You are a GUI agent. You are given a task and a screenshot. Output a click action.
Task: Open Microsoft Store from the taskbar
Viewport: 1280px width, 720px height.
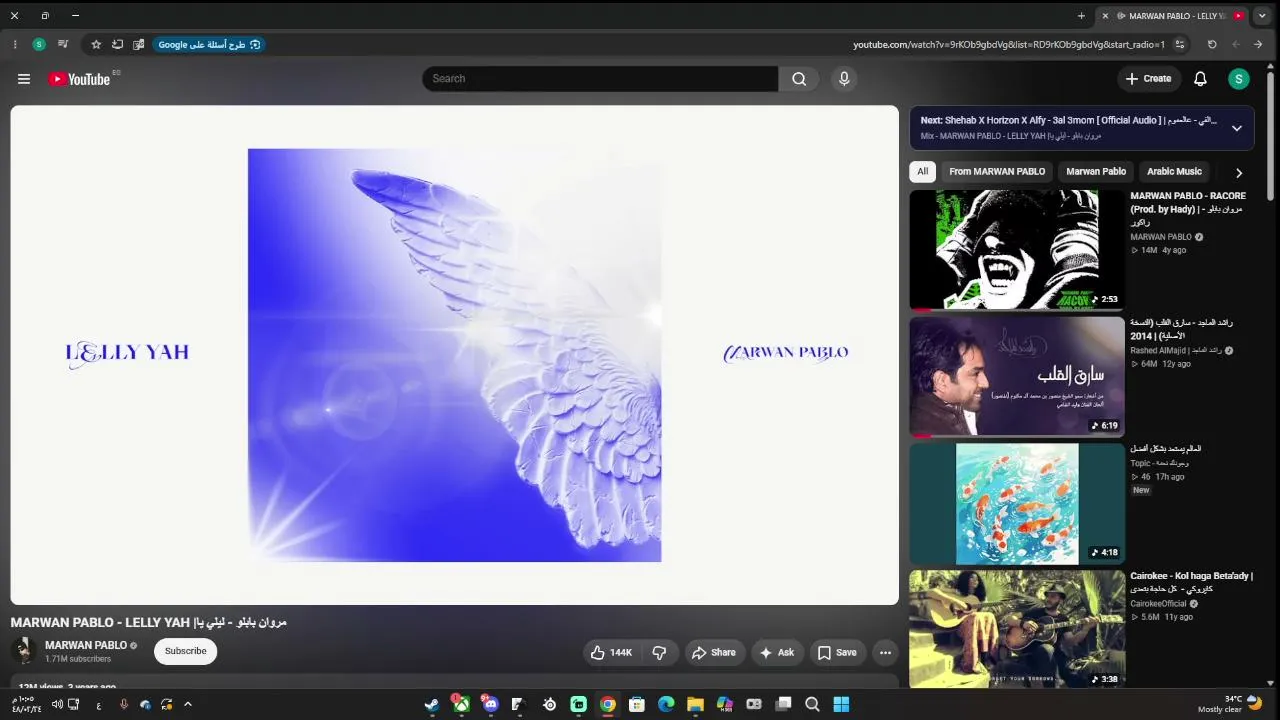(636, 704)
